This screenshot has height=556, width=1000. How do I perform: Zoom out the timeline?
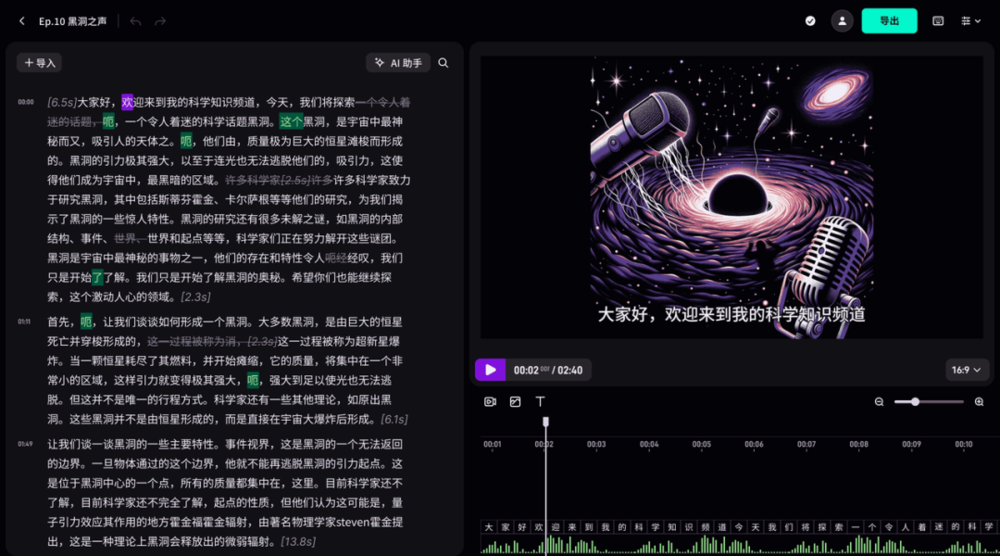coord(879,402)
